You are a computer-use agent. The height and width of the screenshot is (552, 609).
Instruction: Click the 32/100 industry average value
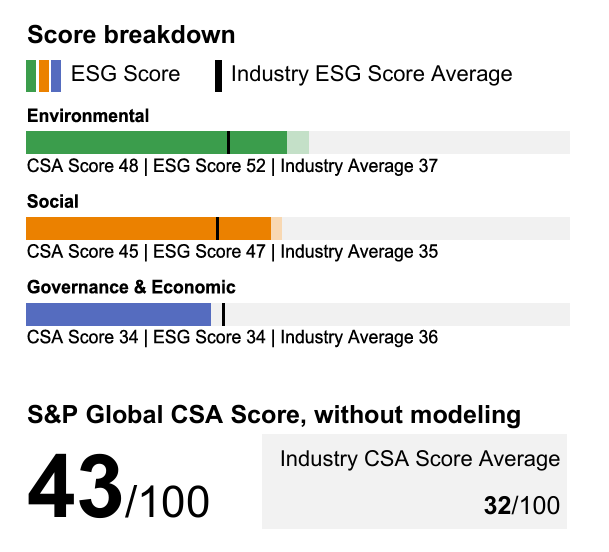point(521,506)
